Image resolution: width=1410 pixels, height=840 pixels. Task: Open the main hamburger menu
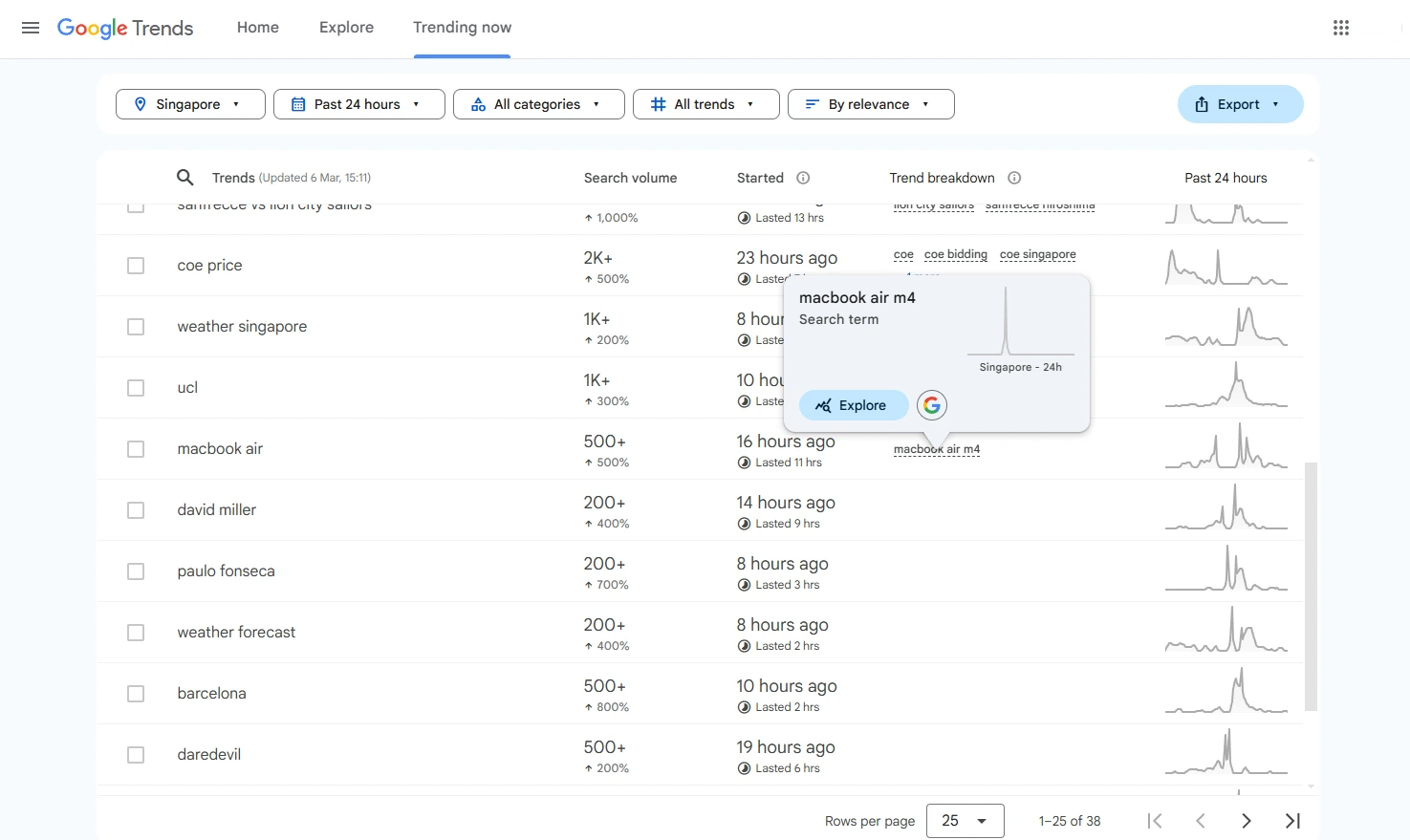(x=31, y=28)
